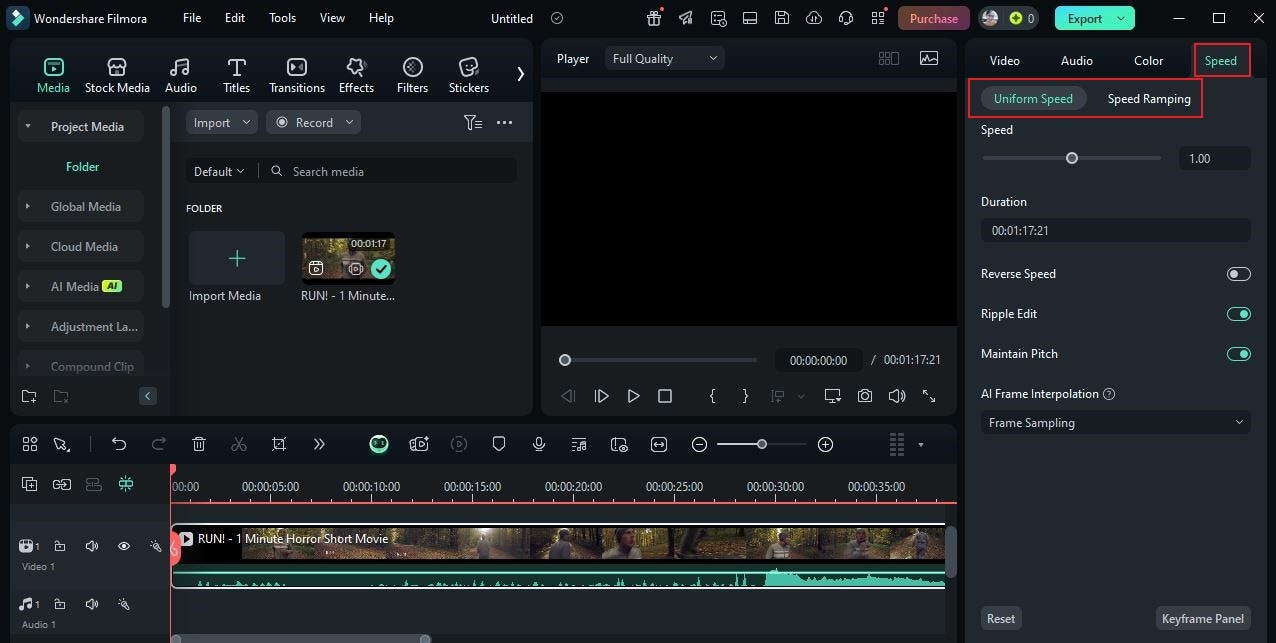Hide the Video 1 track with eye icon
Image resolution: width=1276 pixels, height=643 pixels.
tap(124, 546)
